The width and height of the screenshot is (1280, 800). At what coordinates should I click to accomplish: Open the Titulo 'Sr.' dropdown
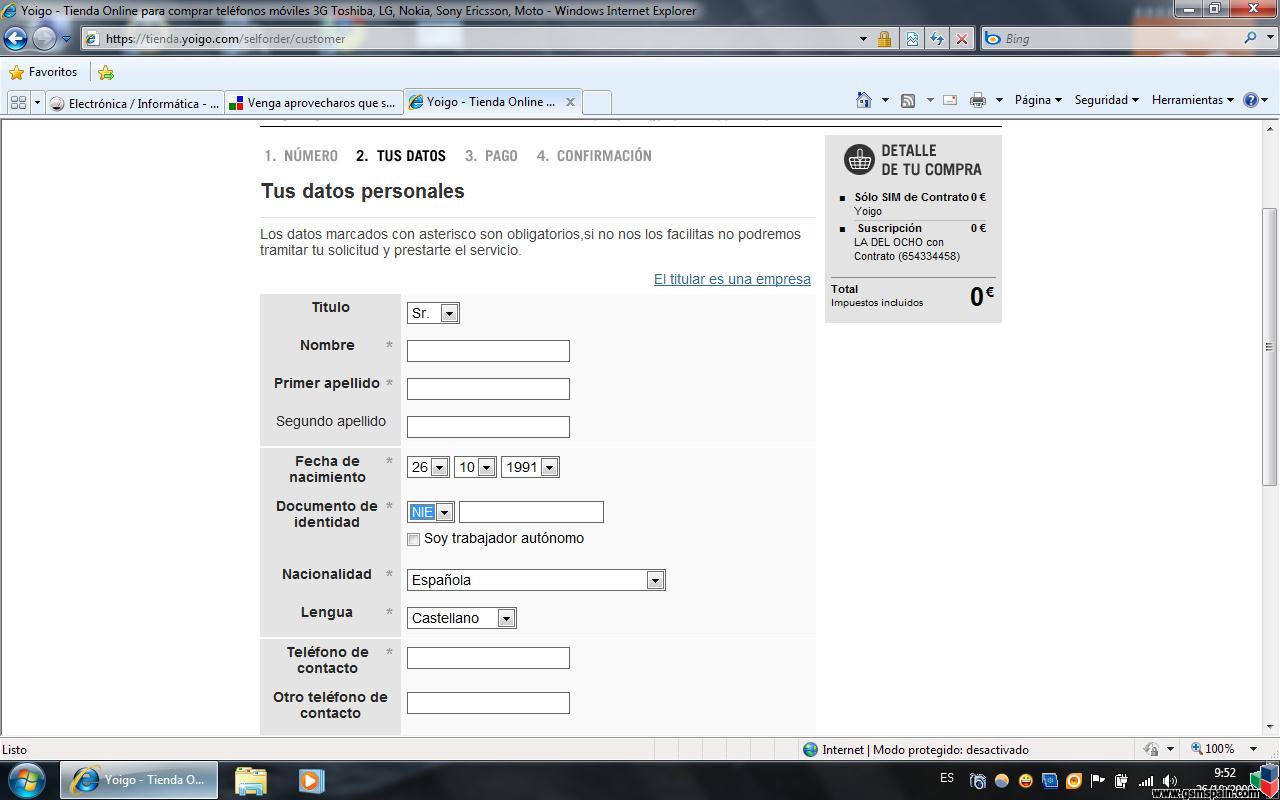coord(433,313)
